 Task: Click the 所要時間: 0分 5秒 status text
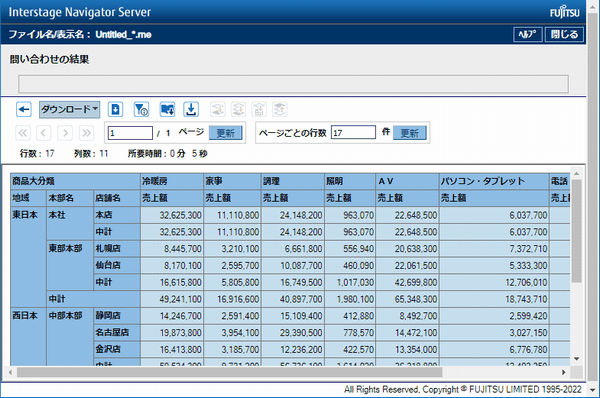(167, 153)
